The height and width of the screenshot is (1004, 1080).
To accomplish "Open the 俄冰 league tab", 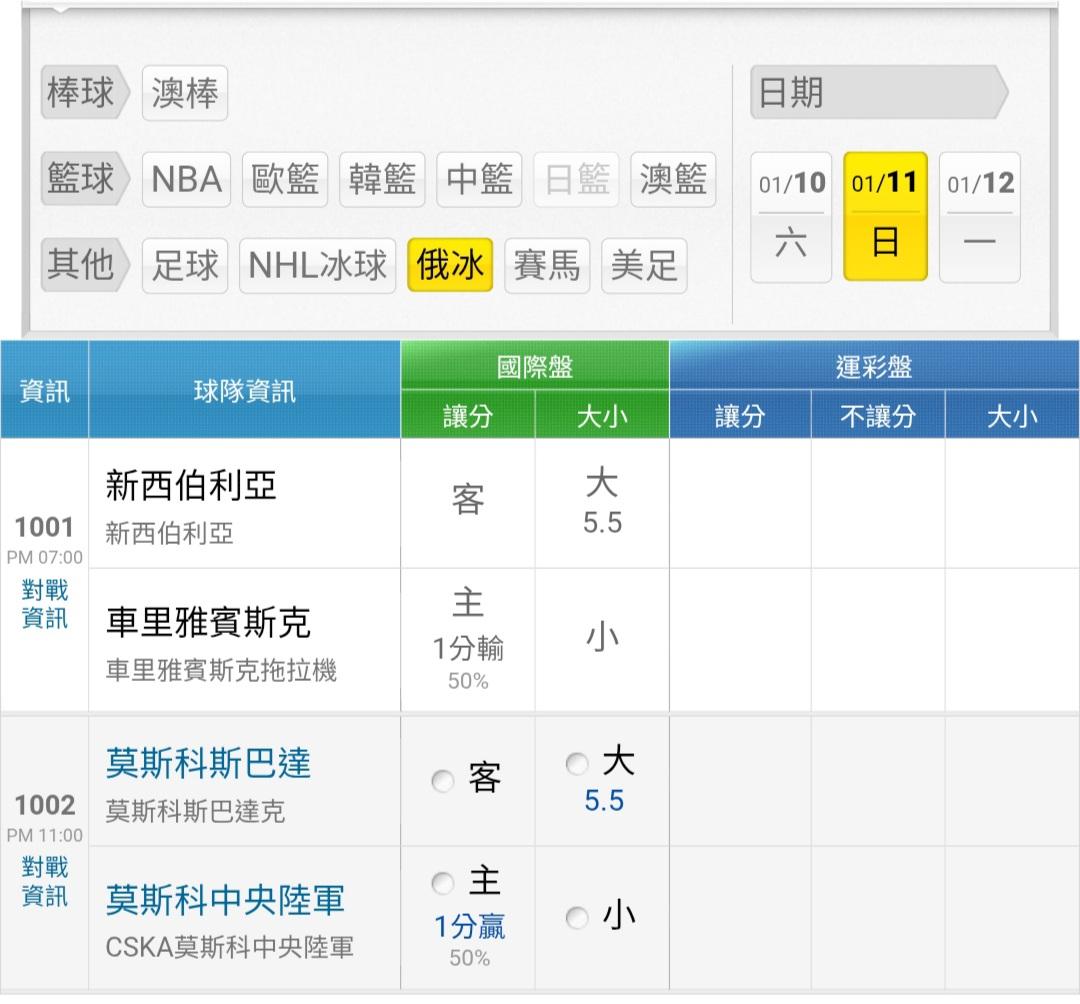I will pos(450,265).
